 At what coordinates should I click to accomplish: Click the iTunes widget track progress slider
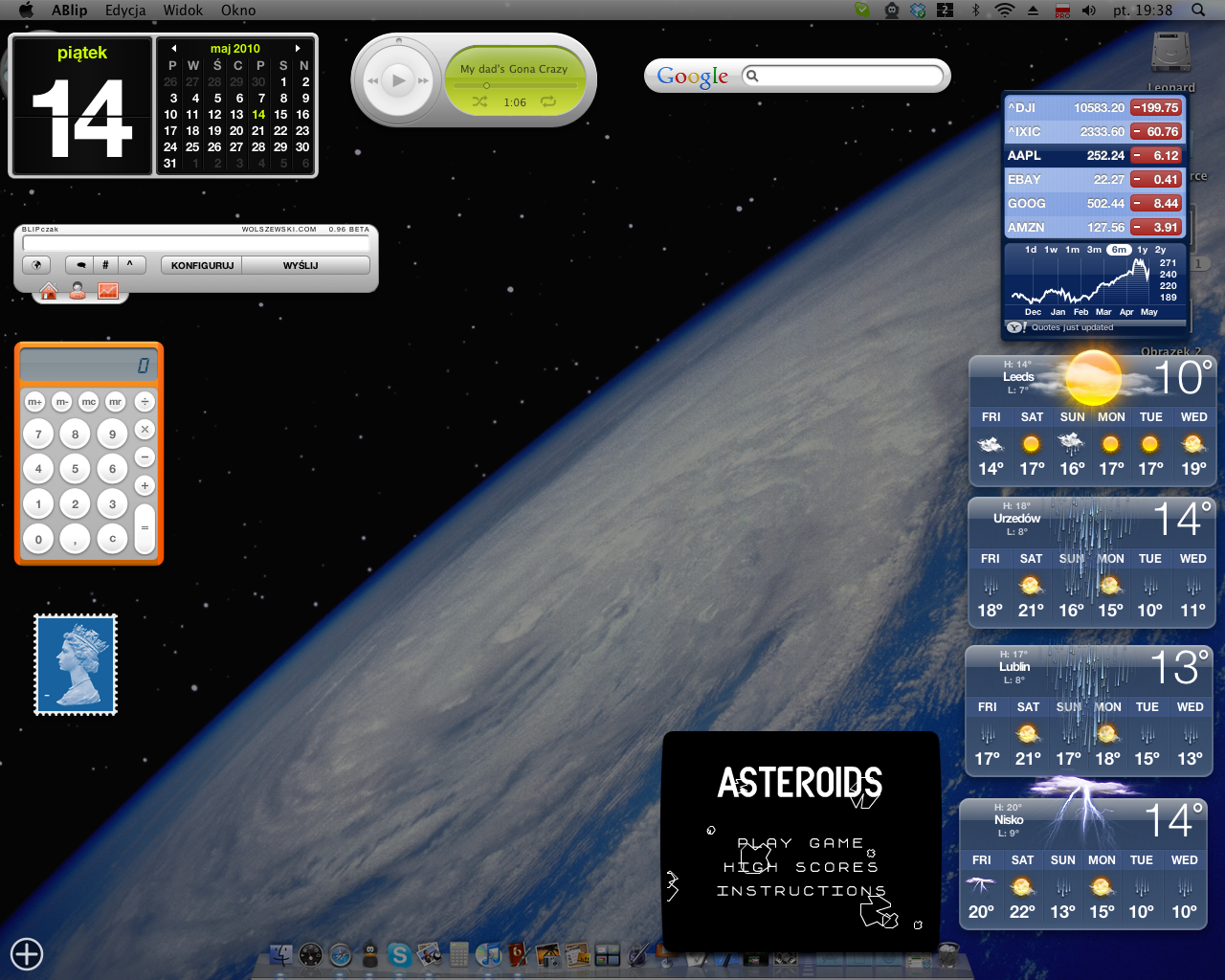pos(515,85)
